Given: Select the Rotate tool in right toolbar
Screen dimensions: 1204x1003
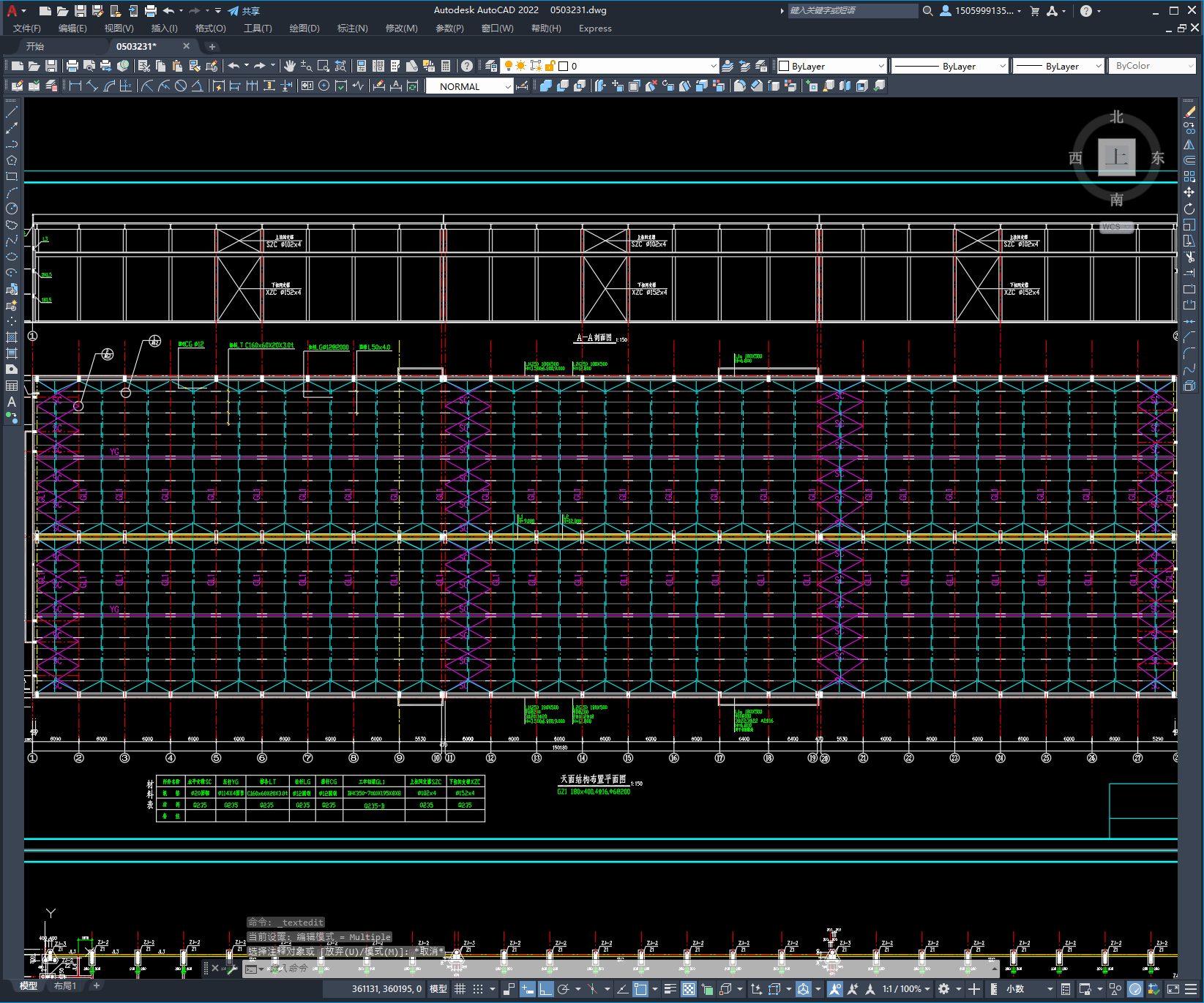Looking at the screenshot, I should pos(1189,209).
